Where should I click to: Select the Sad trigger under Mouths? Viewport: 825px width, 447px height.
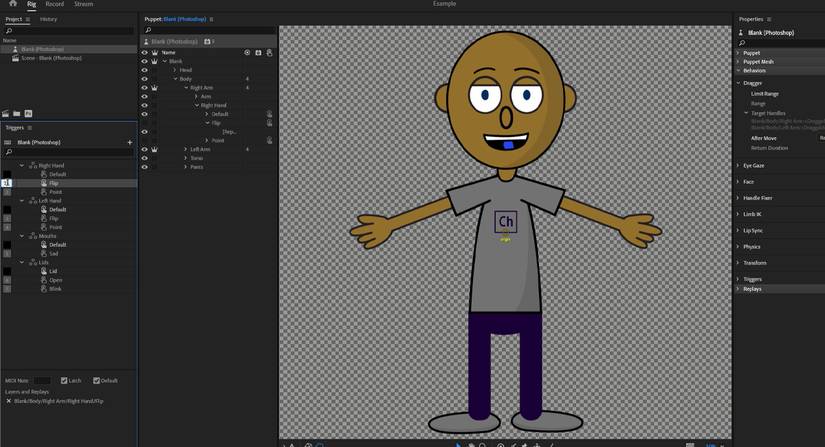54,254
